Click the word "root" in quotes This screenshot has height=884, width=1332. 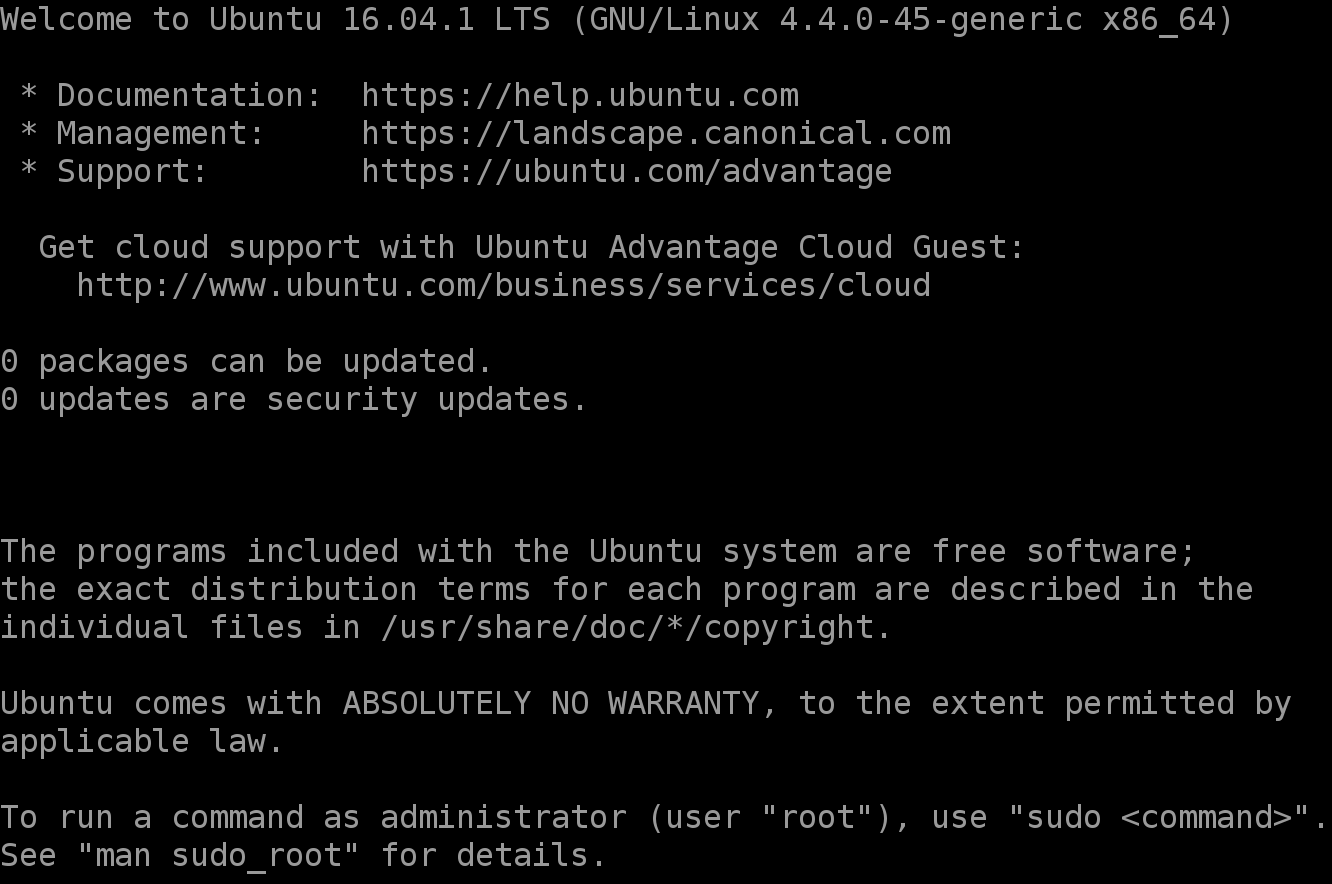(x=817, y=818)
